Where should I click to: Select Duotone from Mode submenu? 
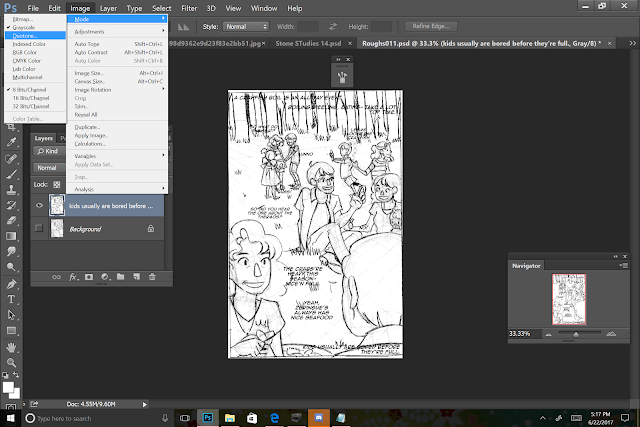35,36
